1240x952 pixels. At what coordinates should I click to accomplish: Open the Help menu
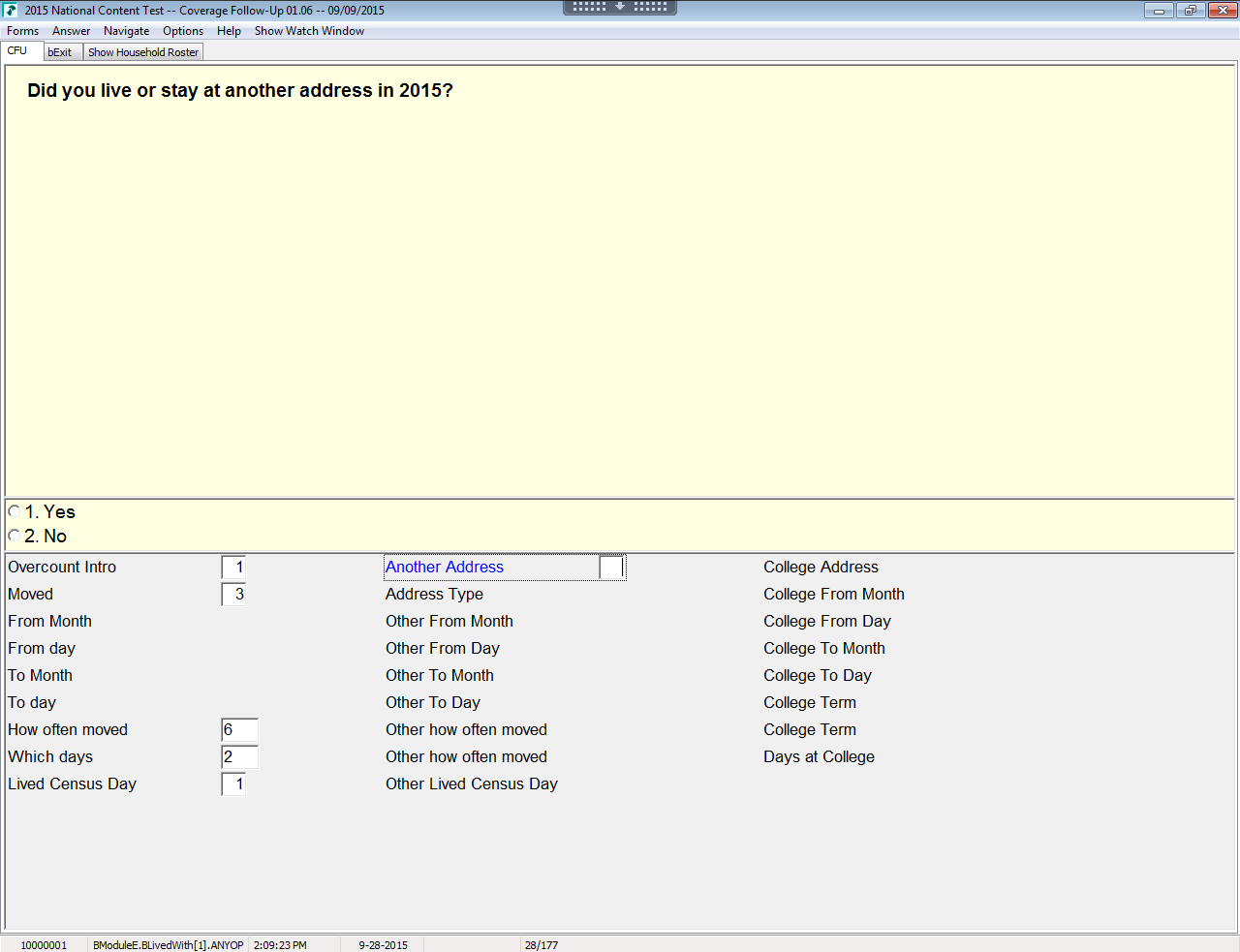click(x=229, y=31)
